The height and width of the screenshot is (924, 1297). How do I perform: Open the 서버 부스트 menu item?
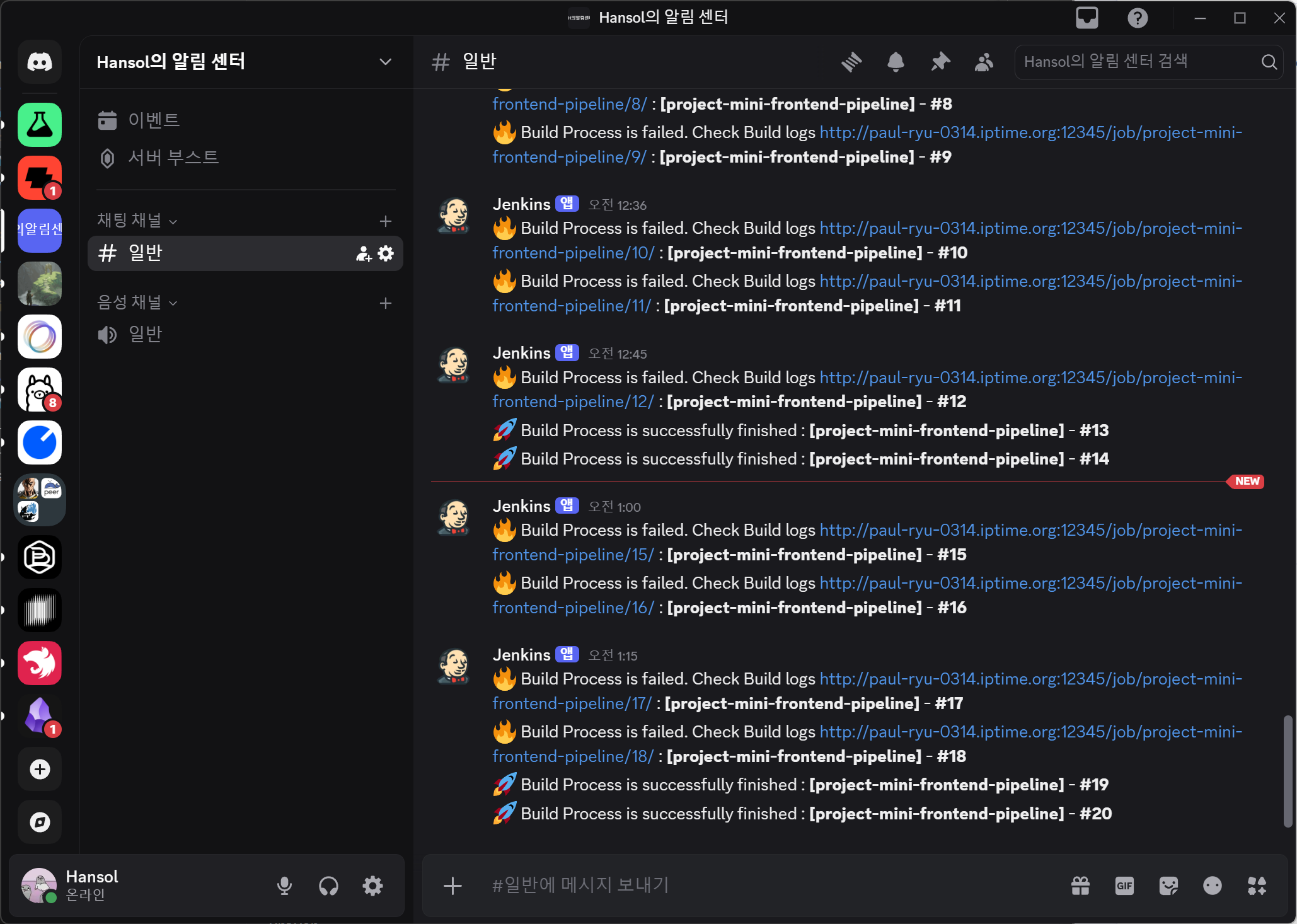point(173,157)
